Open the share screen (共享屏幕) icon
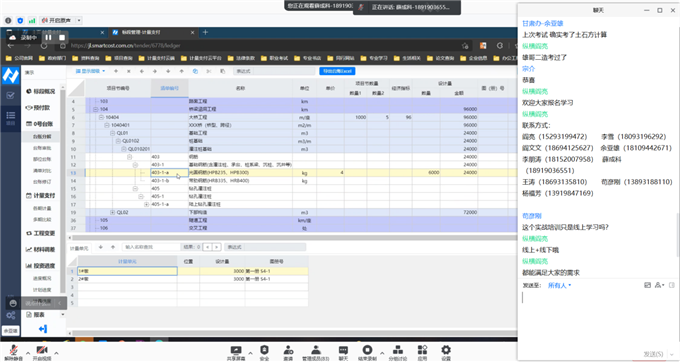The height and width of the screenshot is (362, 680). click(235, 352)
